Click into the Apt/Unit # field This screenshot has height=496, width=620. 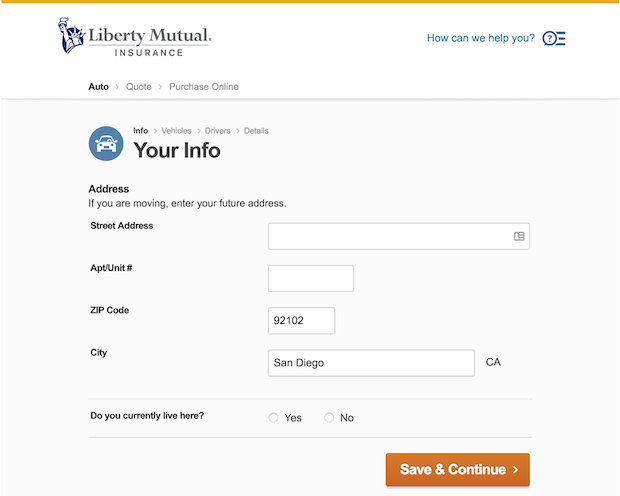[x=311, y=279]
